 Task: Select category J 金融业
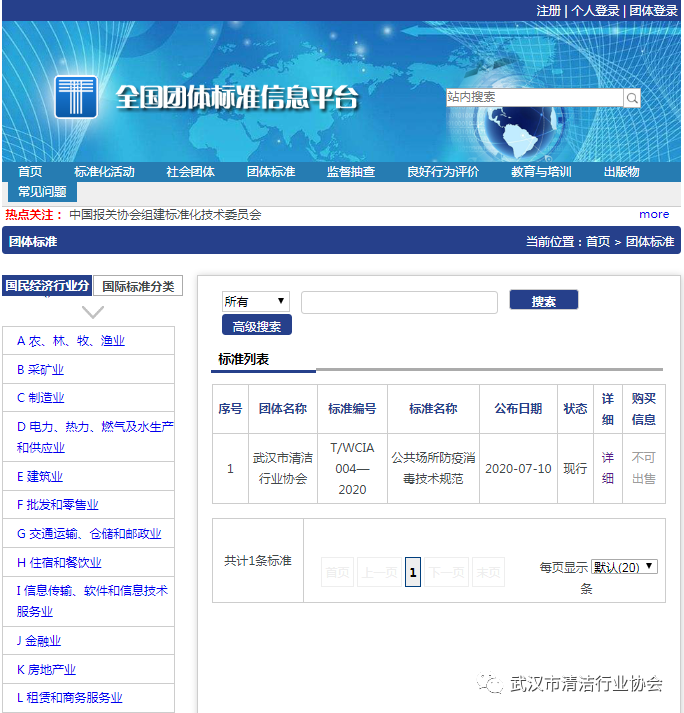tap(39, 641)
